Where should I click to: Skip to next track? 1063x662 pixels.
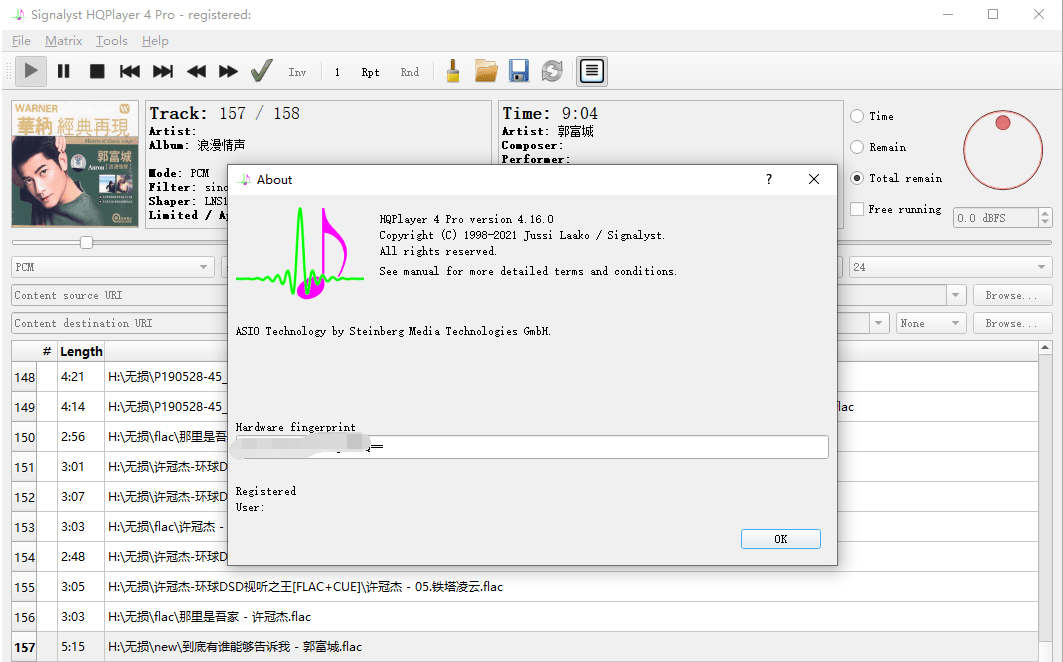click(x=163, y=71)
